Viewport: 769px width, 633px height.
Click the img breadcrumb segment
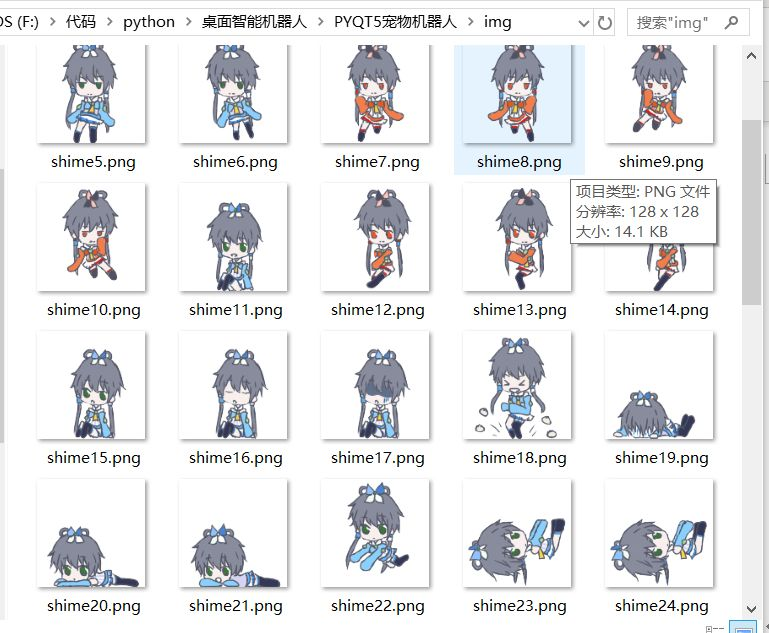(497, 22)
